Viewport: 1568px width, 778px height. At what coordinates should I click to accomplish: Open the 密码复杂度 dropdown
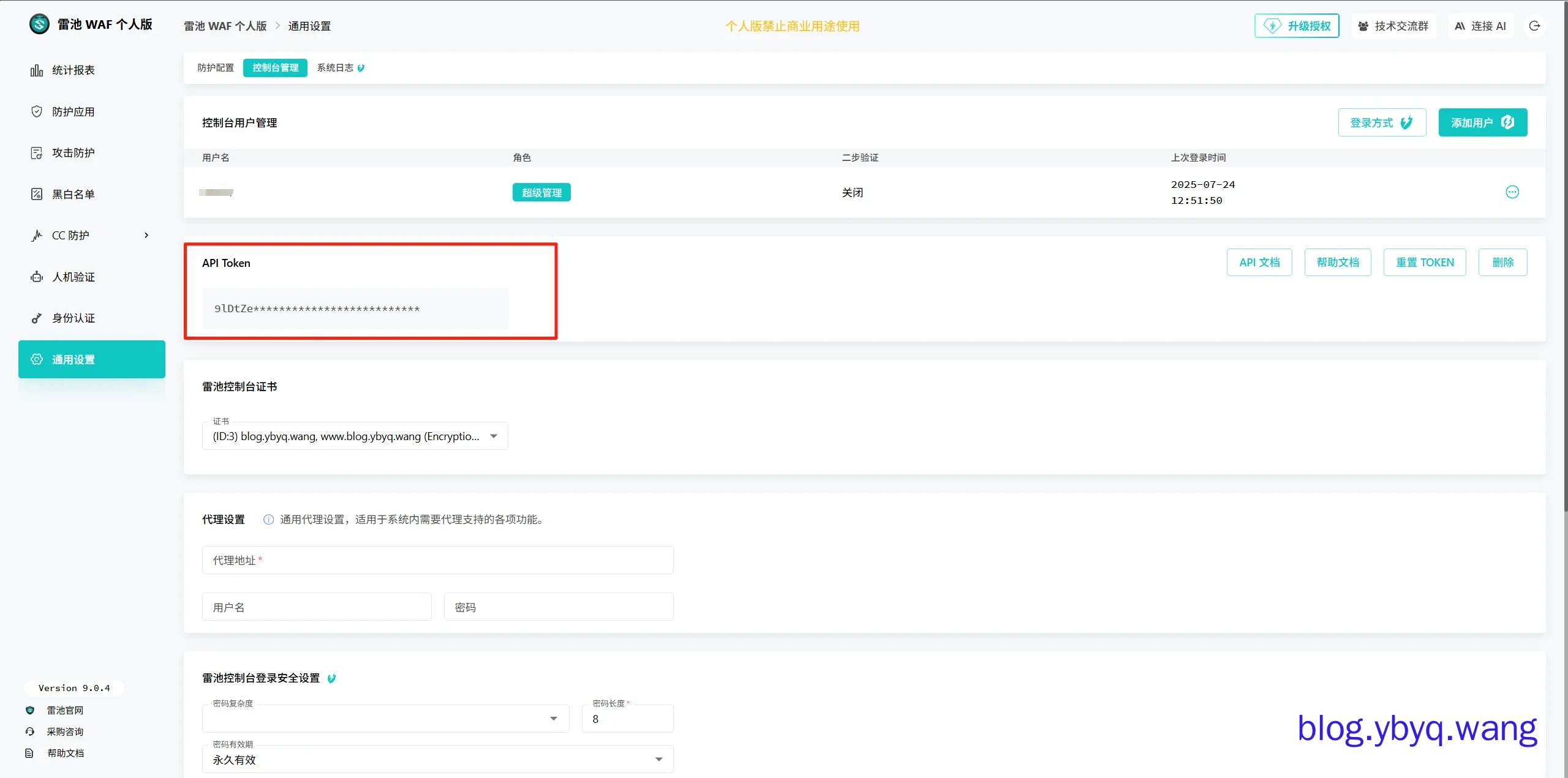tap(386, 719)
